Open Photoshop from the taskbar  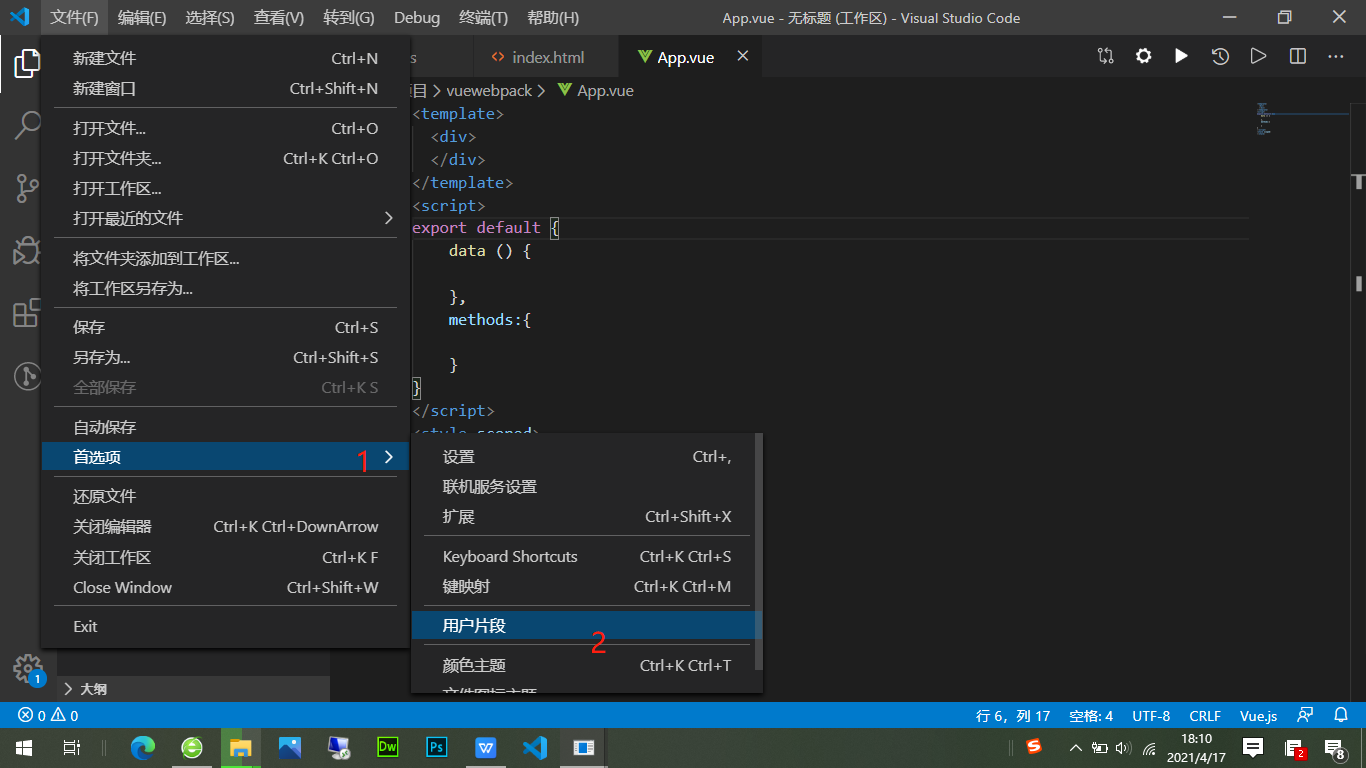pos(437,747)
